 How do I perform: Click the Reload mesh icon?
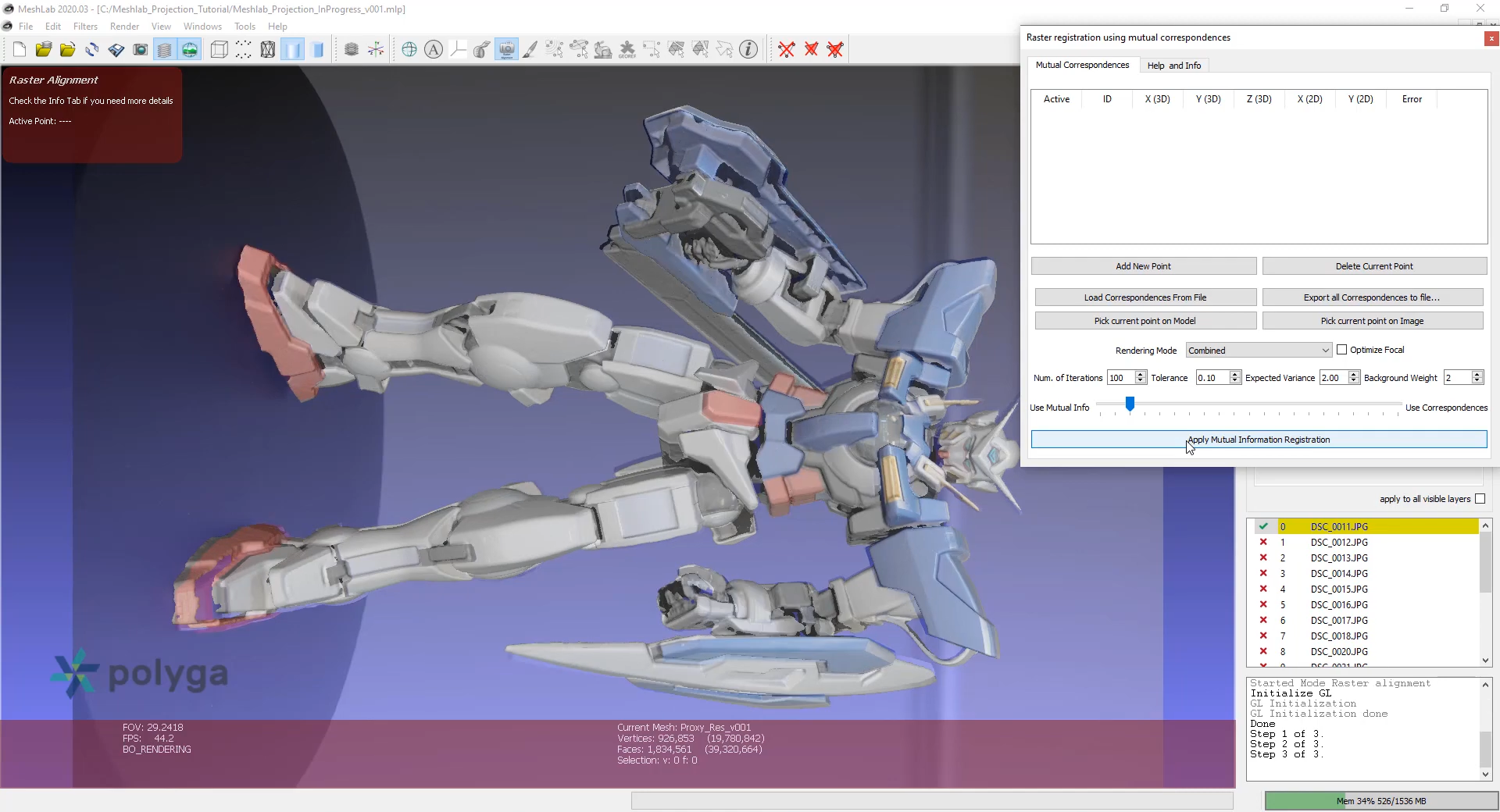coord(92,50)
